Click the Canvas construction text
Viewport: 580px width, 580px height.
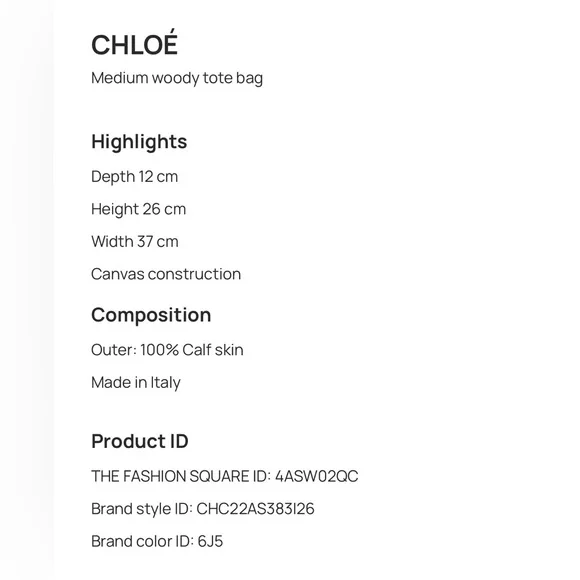coord(166,274)
